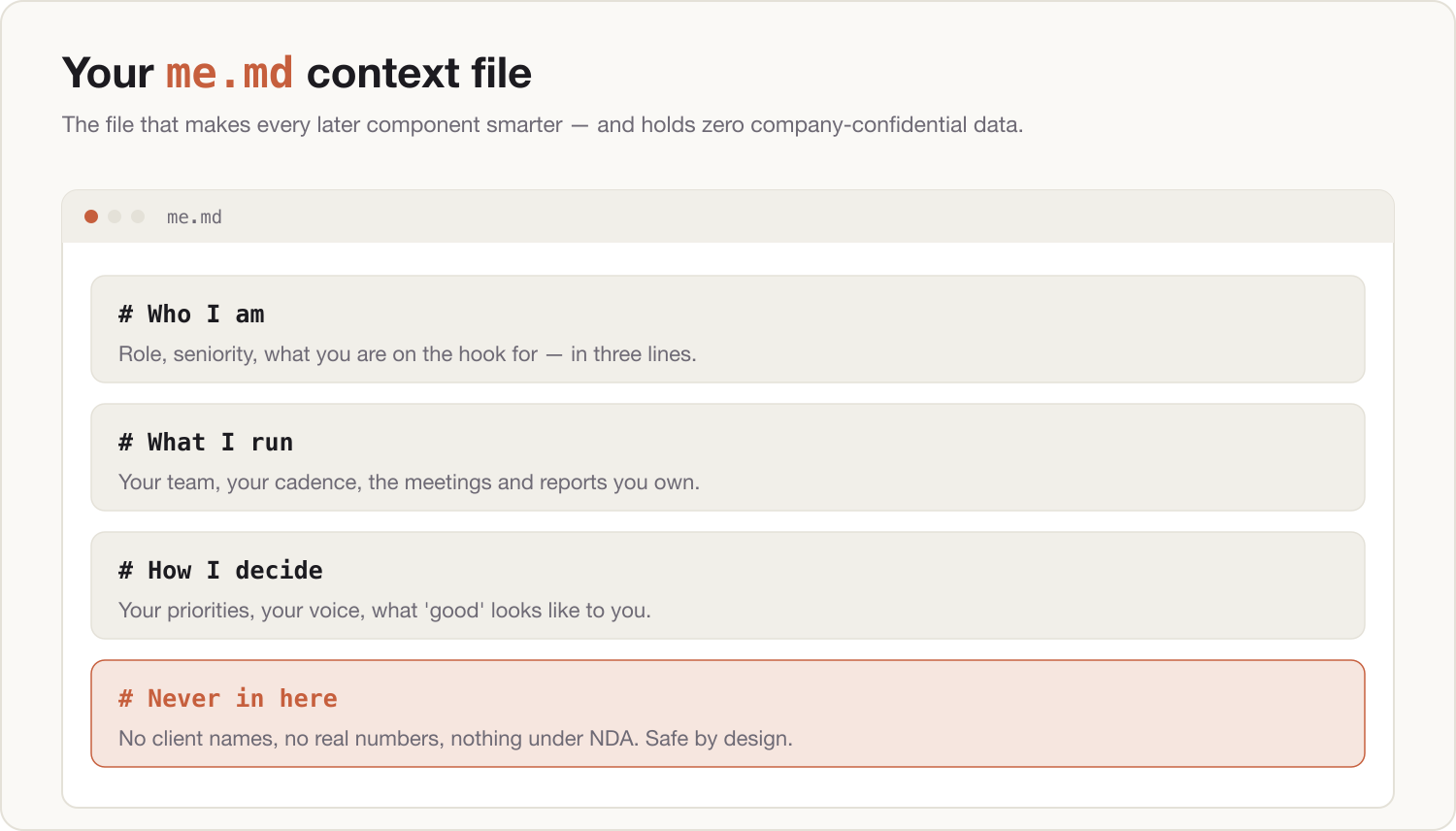1456x831 pixels.
Task: Click the subtitle 'The file that makes every later component smarter'
Action: 313,124
